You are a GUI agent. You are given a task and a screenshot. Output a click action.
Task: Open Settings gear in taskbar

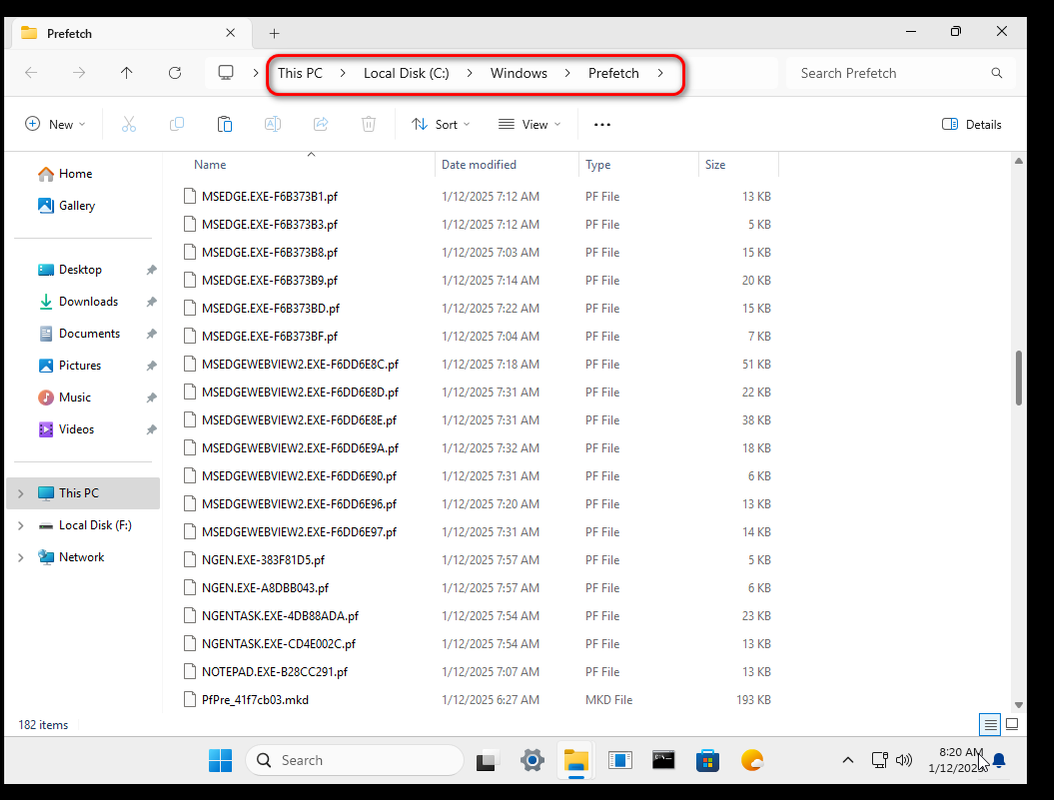click(x=532, y=760)
